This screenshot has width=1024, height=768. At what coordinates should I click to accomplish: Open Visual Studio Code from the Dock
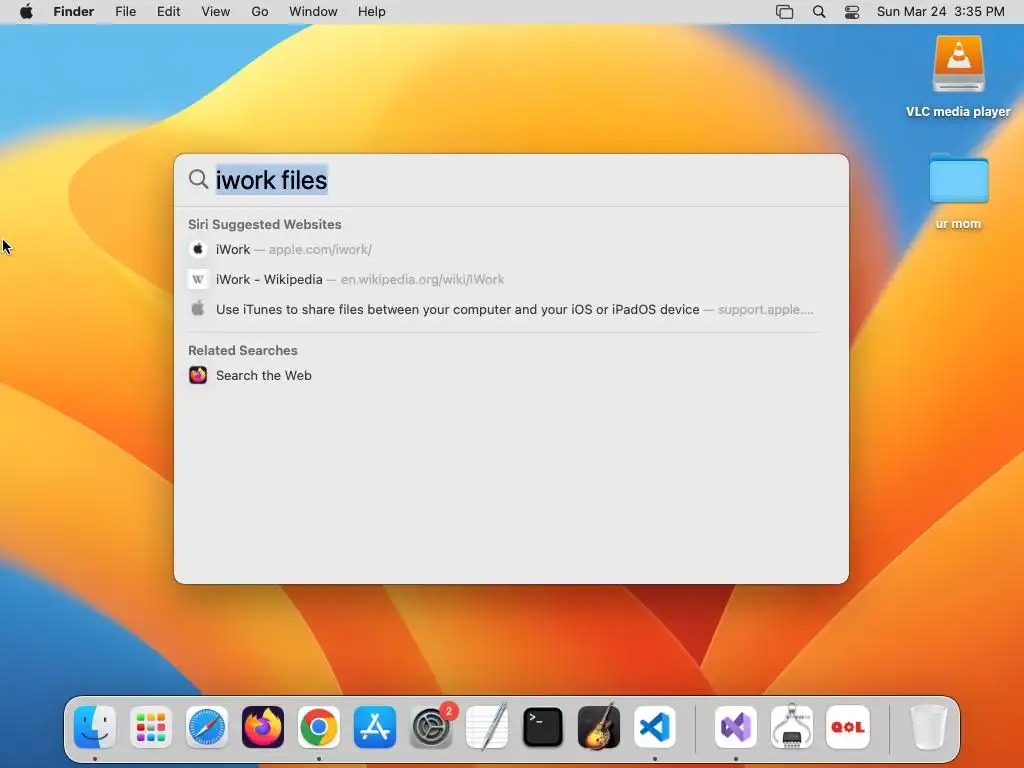654,727
